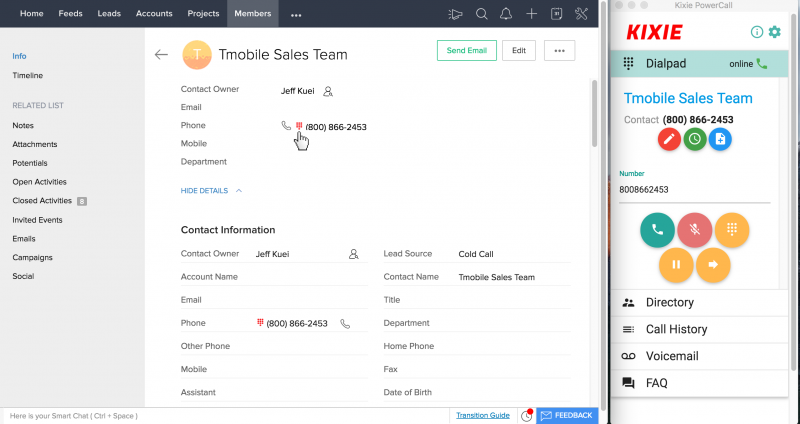Viewport: 800px width, 424px height.
Task: Open Attachments in the related list
Action: point(35,144)
